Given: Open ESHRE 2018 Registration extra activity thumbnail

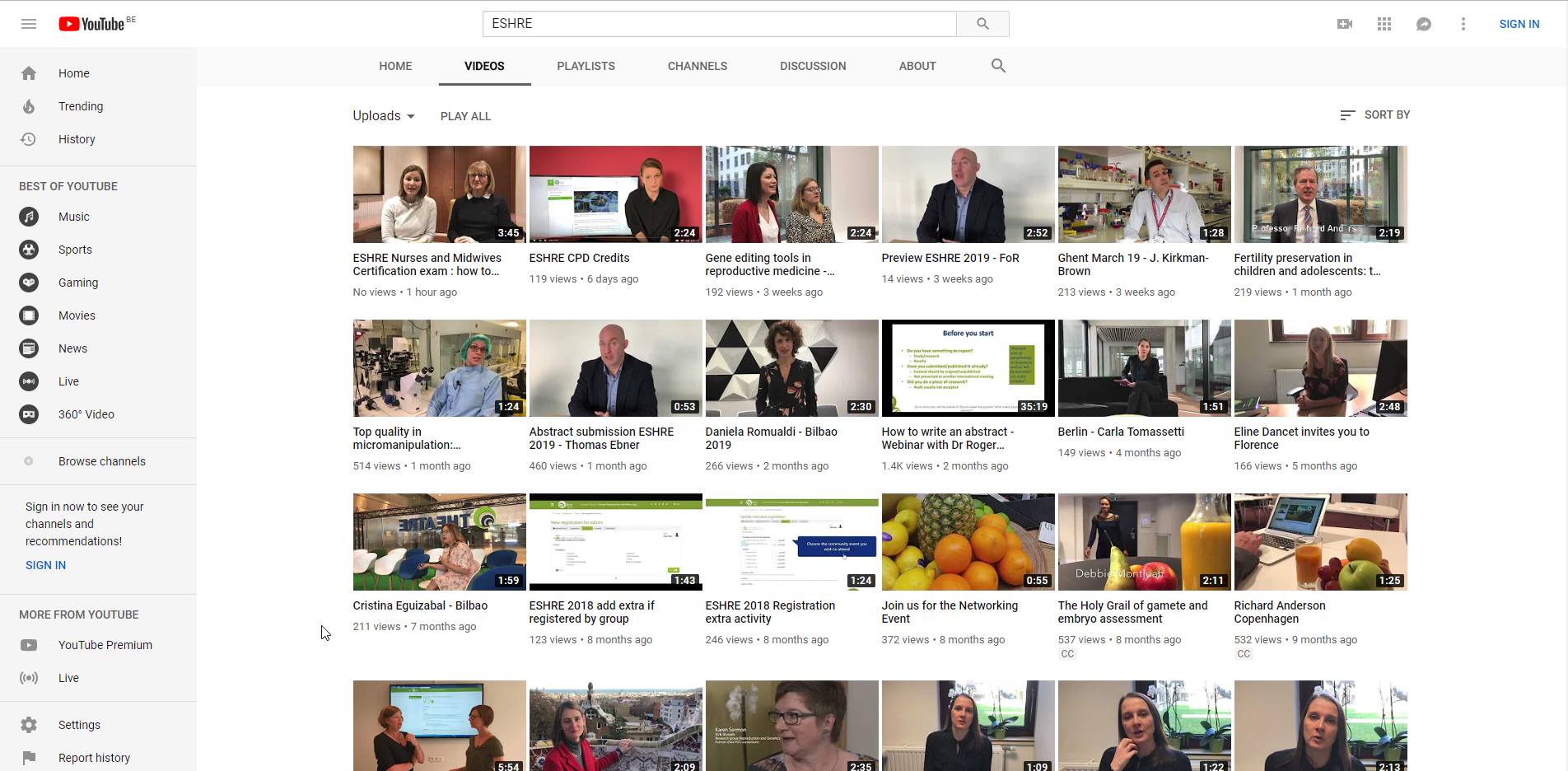Looking at the screenshot, I should coord(791,542).
